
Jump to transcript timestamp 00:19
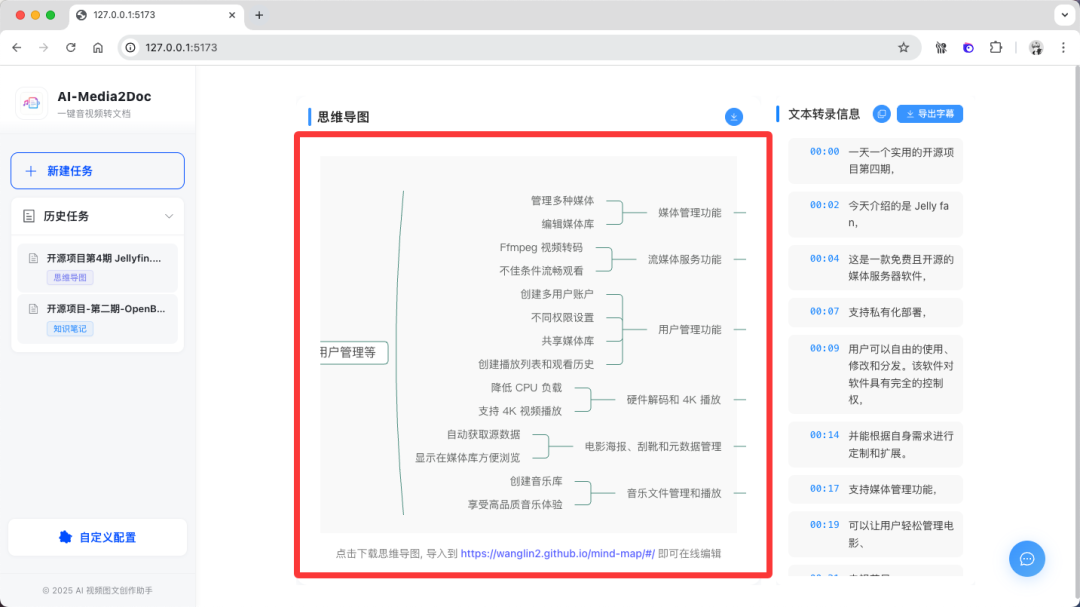coord(824,525)
